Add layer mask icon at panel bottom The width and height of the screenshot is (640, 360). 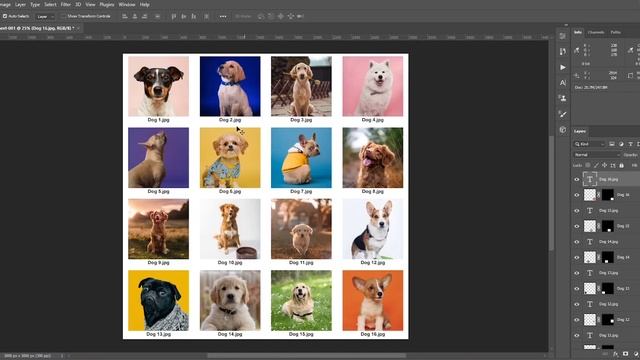pos(626,354)
